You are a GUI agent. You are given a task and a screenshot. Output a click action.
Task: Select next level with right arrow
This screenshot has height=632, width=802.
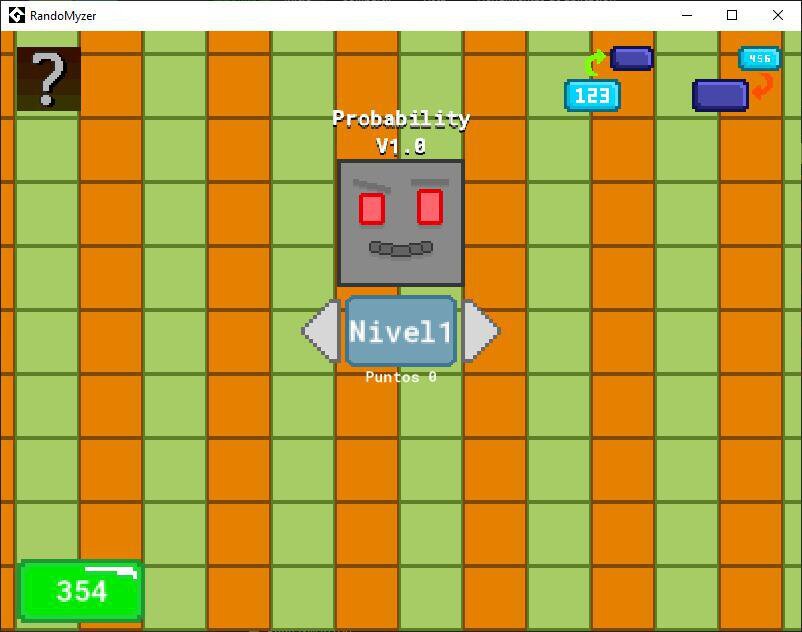coord(481,331)
